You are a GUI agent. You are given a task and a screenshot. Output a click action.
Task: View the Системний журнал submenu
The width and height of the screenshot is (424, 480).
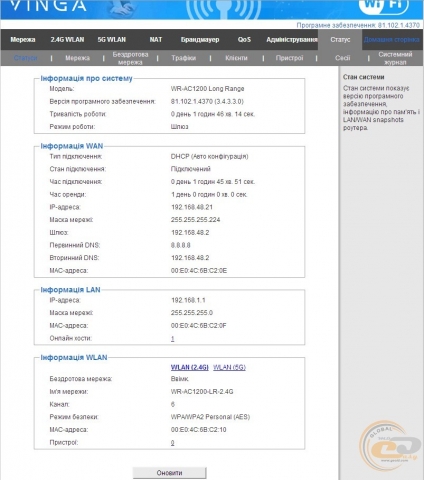point(395,58)
